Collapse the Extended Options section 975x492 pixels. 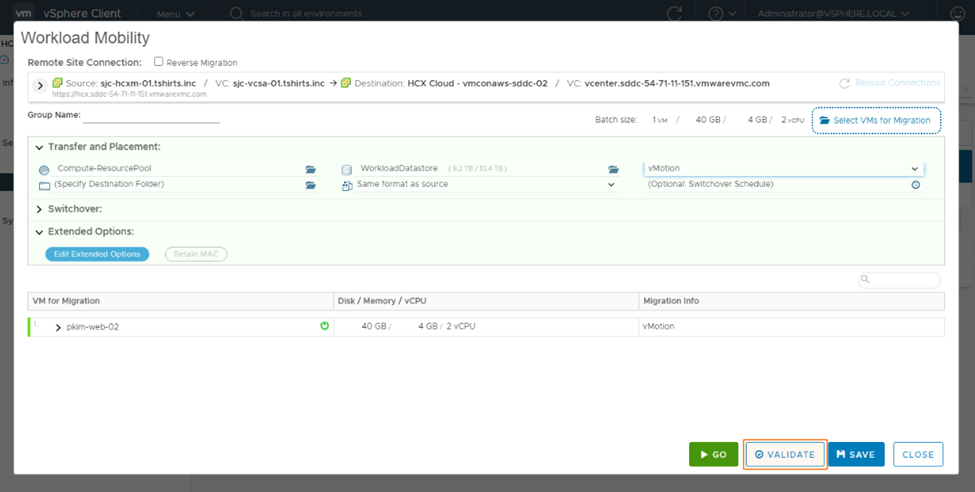39,232
